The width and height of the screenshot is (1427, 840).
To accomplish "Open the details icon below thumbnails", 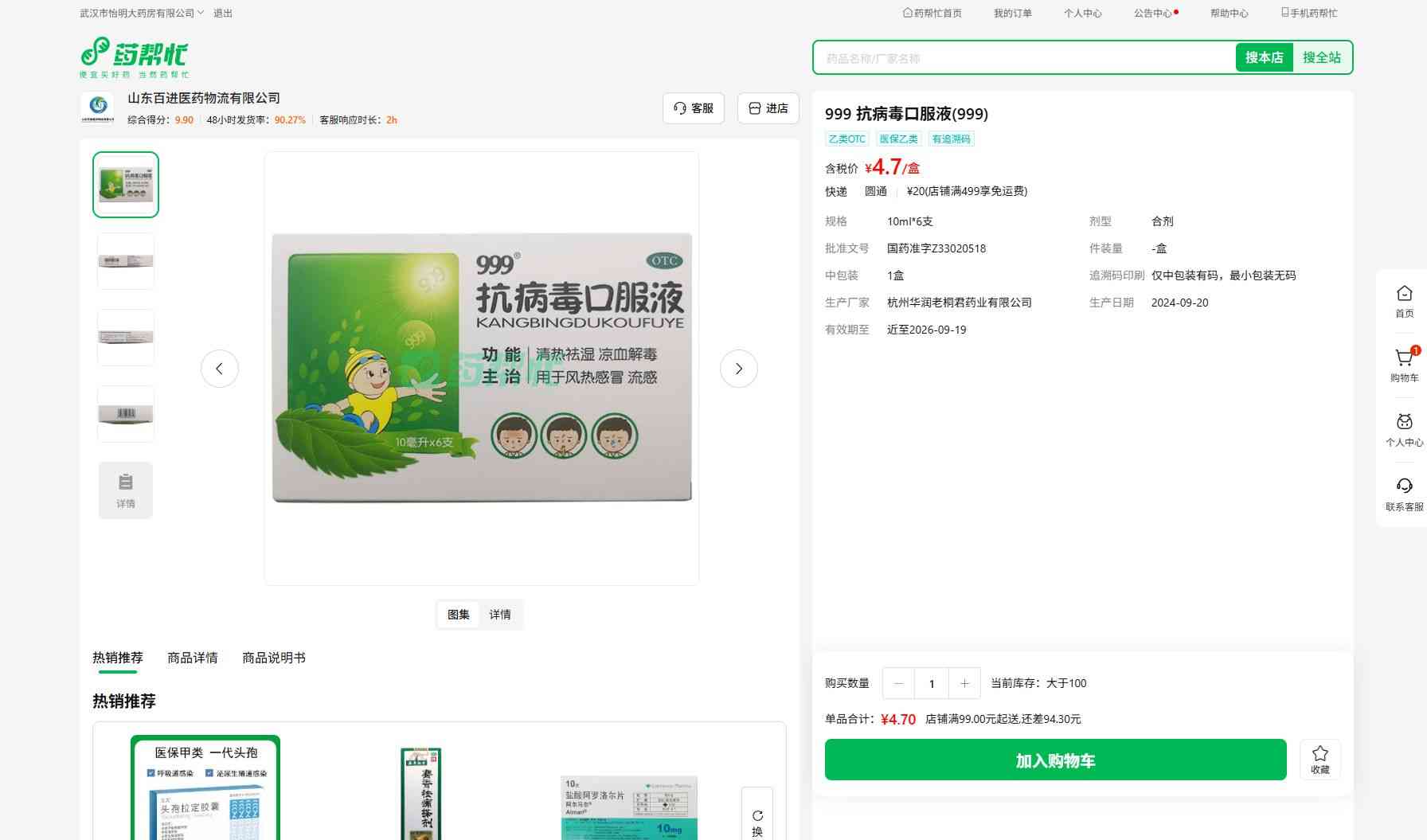I will [x=126, y=490].
